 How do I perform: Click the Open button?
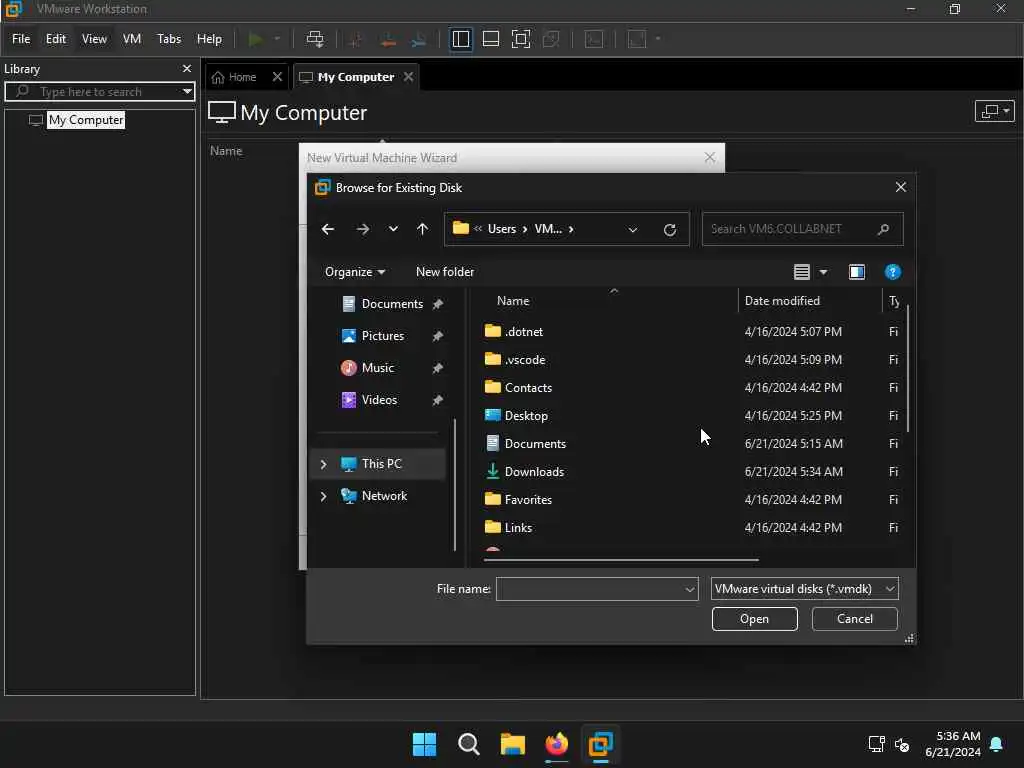tap(754, 618)
